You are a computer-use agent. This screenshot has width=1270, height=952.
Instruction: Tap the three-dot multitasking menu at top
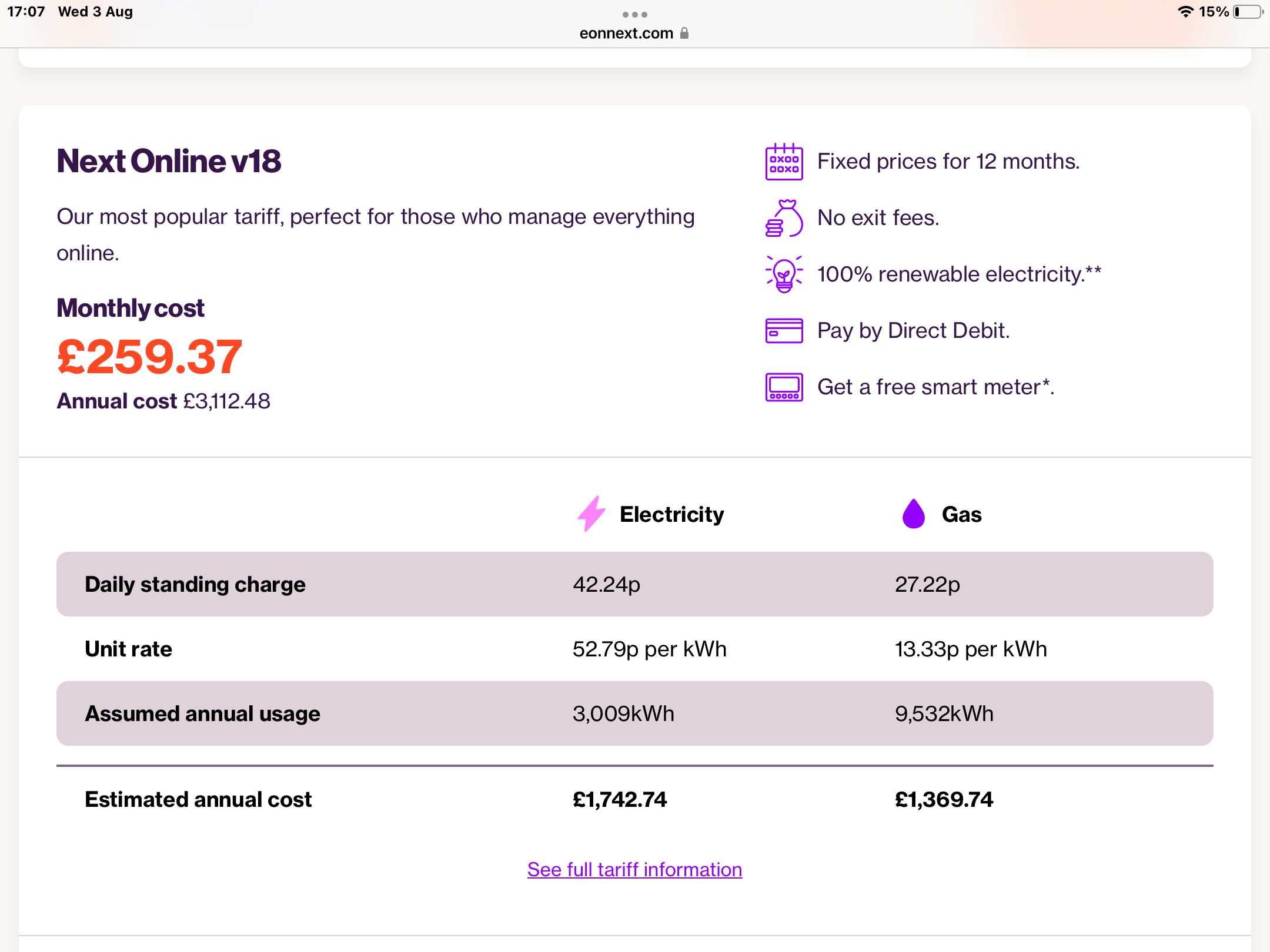[x=635, y=15]
